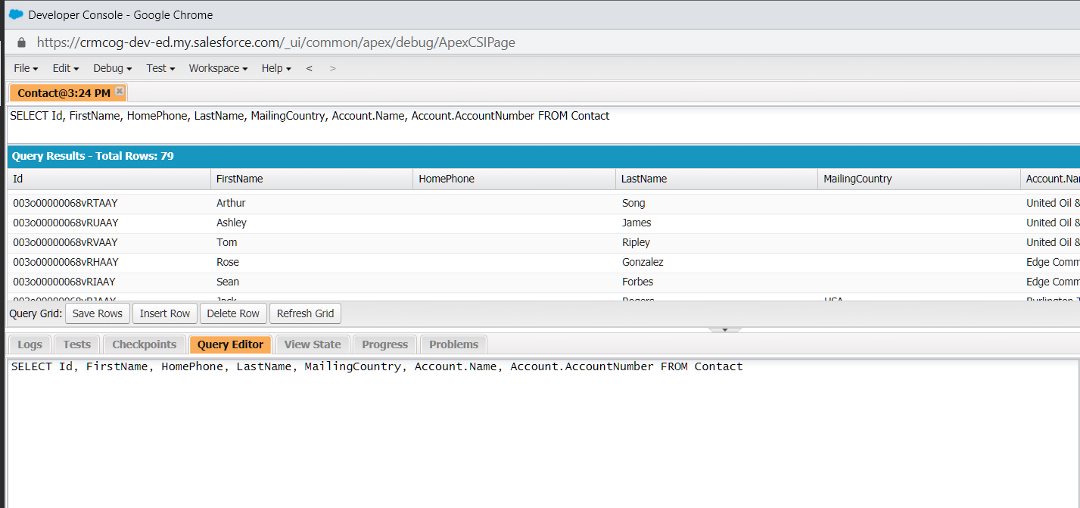This screenshot has width=1080, height=508.
Task: Sort by the HomePhone column header
Action: click(514, 179)
